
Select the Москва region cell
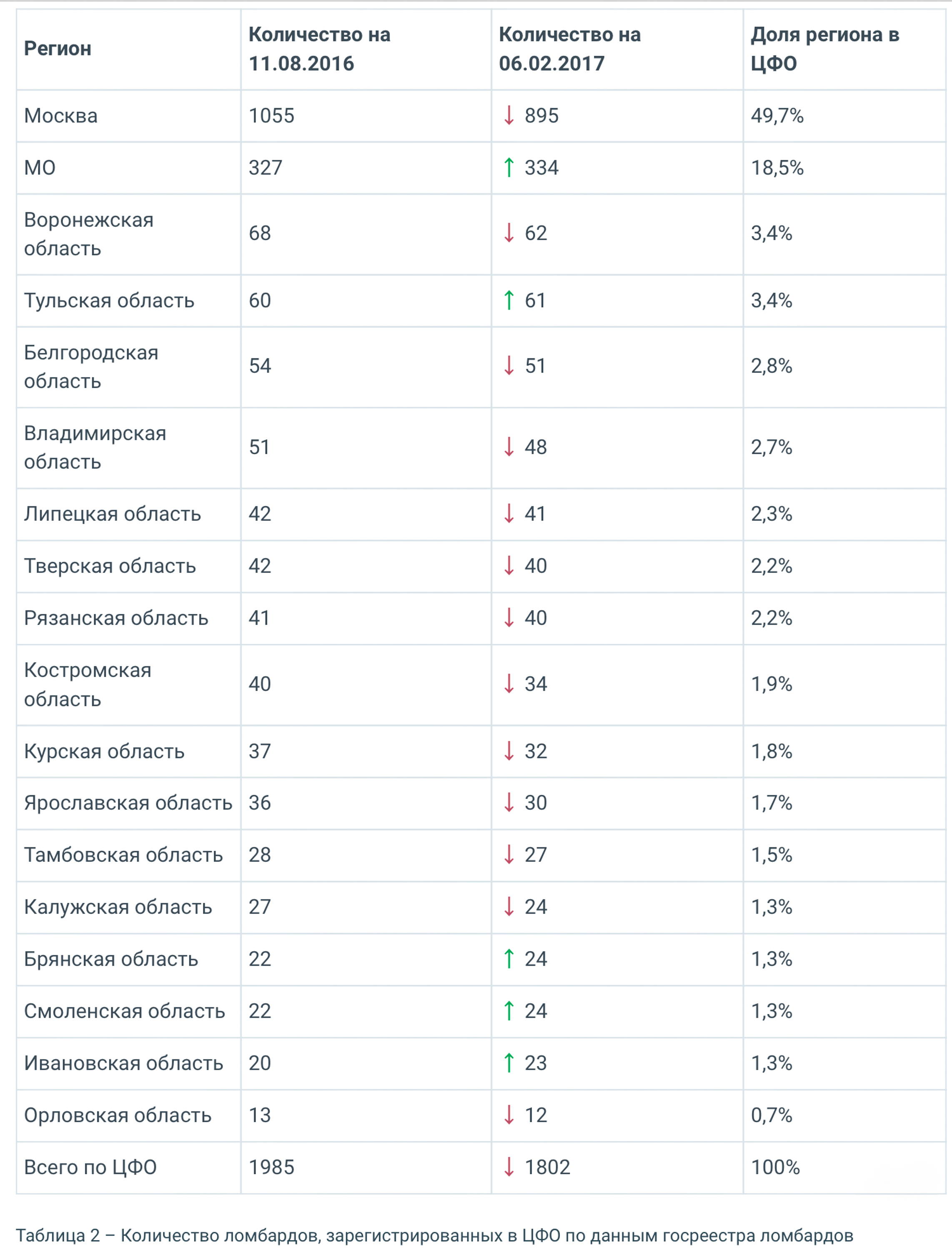pyautogui.click(x=60, y=116)
